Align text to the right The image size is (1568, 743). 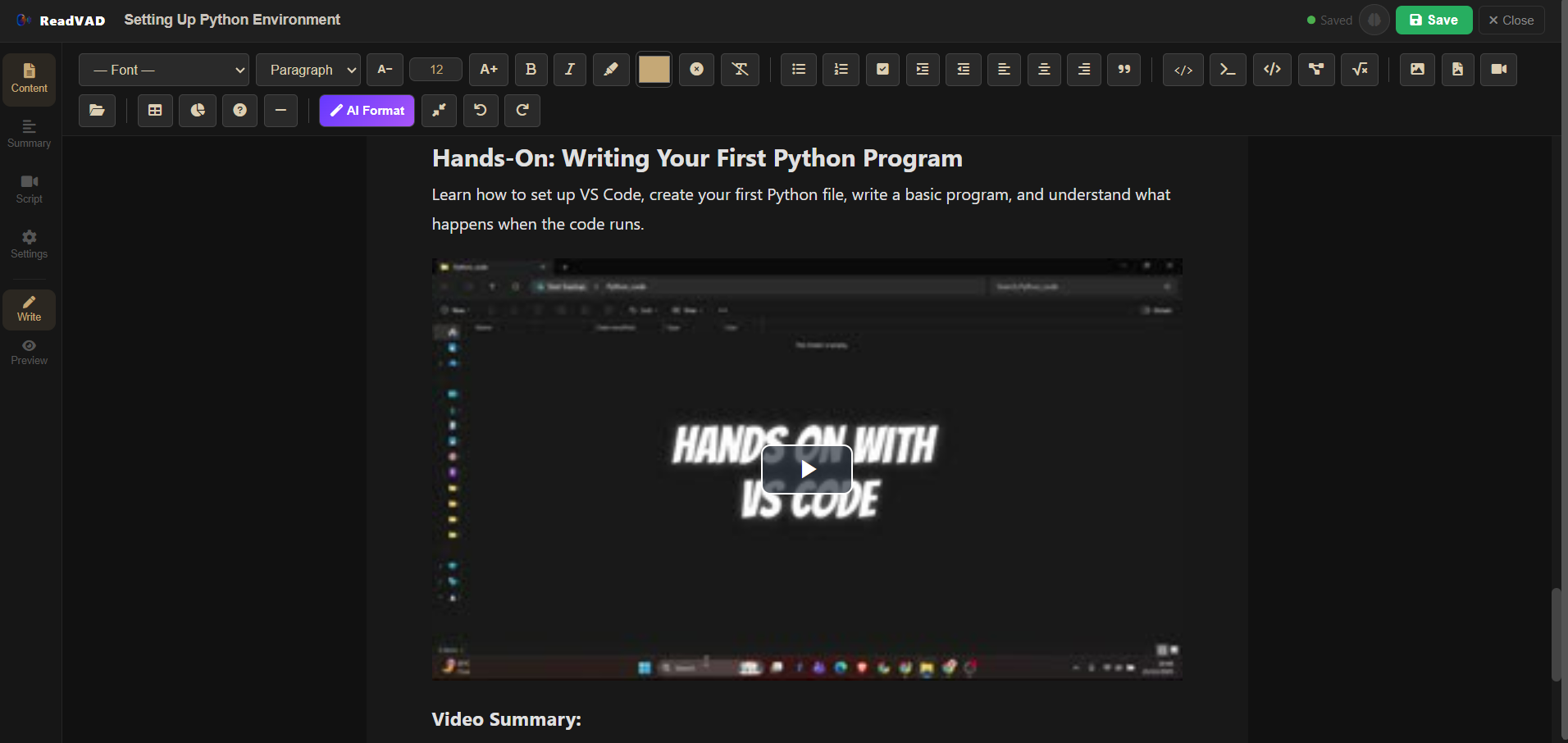[x=1084, y=70]
